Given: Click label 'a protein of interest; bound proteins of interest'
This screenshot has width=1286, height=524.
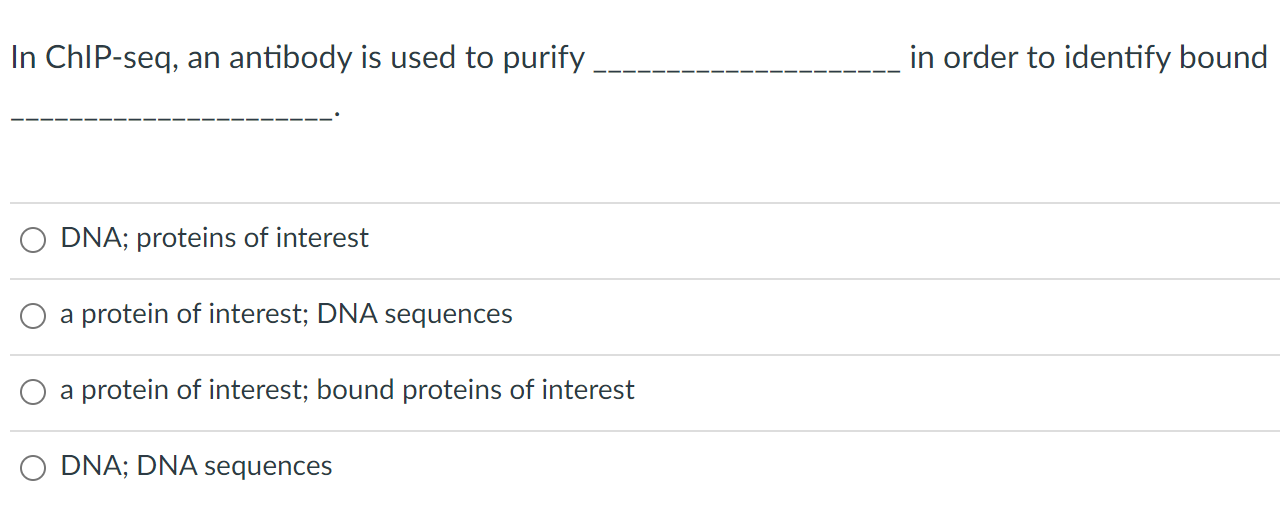Looking at the screenshot, I should [x=347, y=390].
